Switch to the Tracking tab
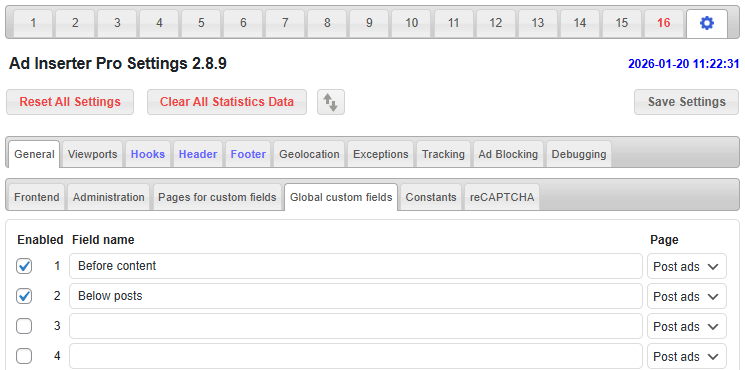The height and width of the screenshot is (370, 745). tap(443, 154)
